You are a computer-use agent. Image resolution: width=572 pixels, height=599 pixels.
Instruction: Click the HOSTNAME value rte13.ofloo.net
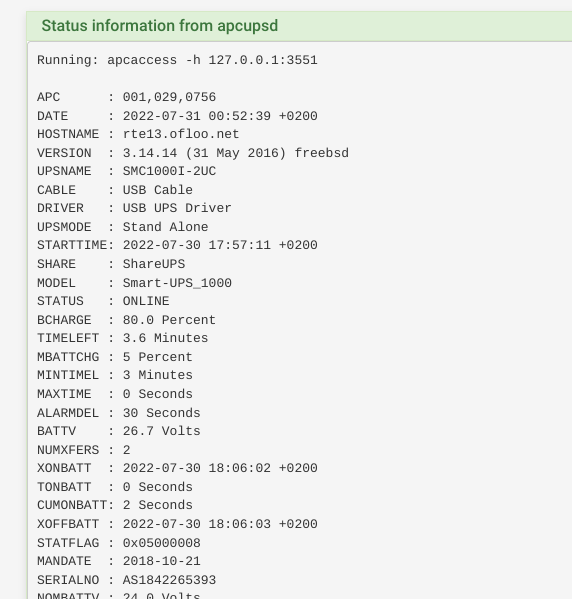(181, 134)
